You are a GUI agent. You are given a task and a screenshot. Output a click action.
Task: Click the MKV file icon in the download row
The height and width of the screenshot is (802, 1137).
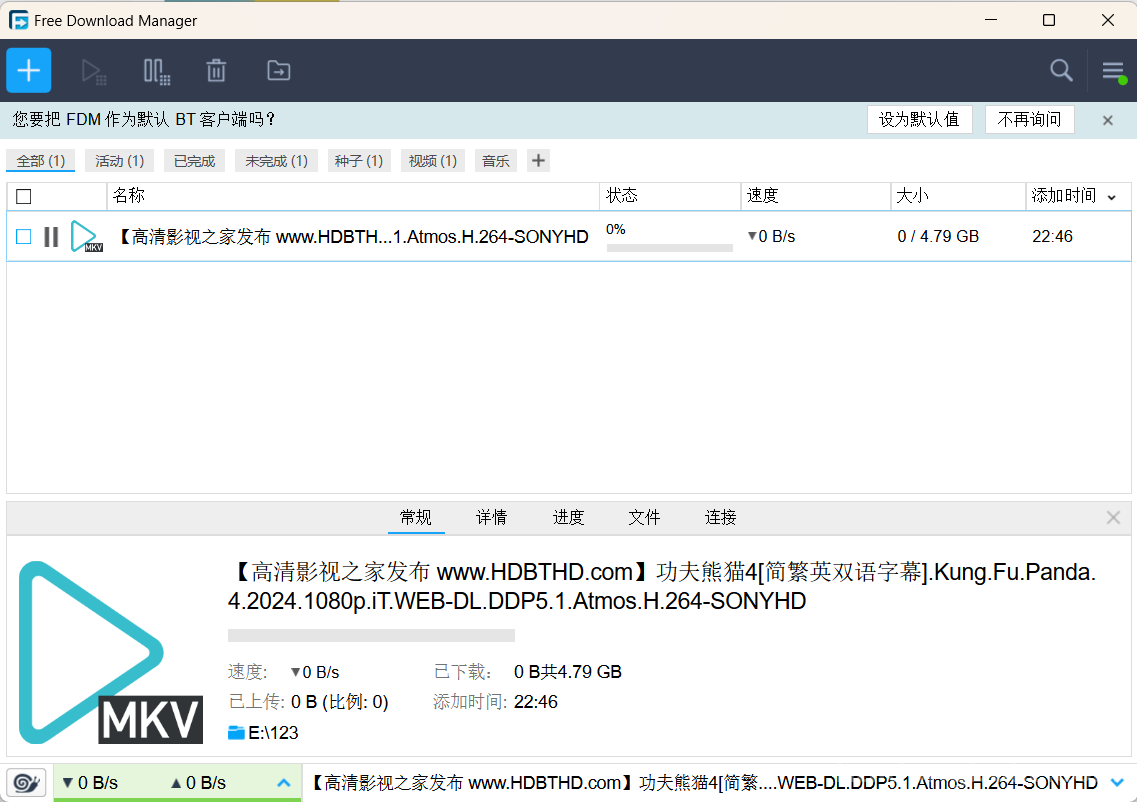point(86,236)
